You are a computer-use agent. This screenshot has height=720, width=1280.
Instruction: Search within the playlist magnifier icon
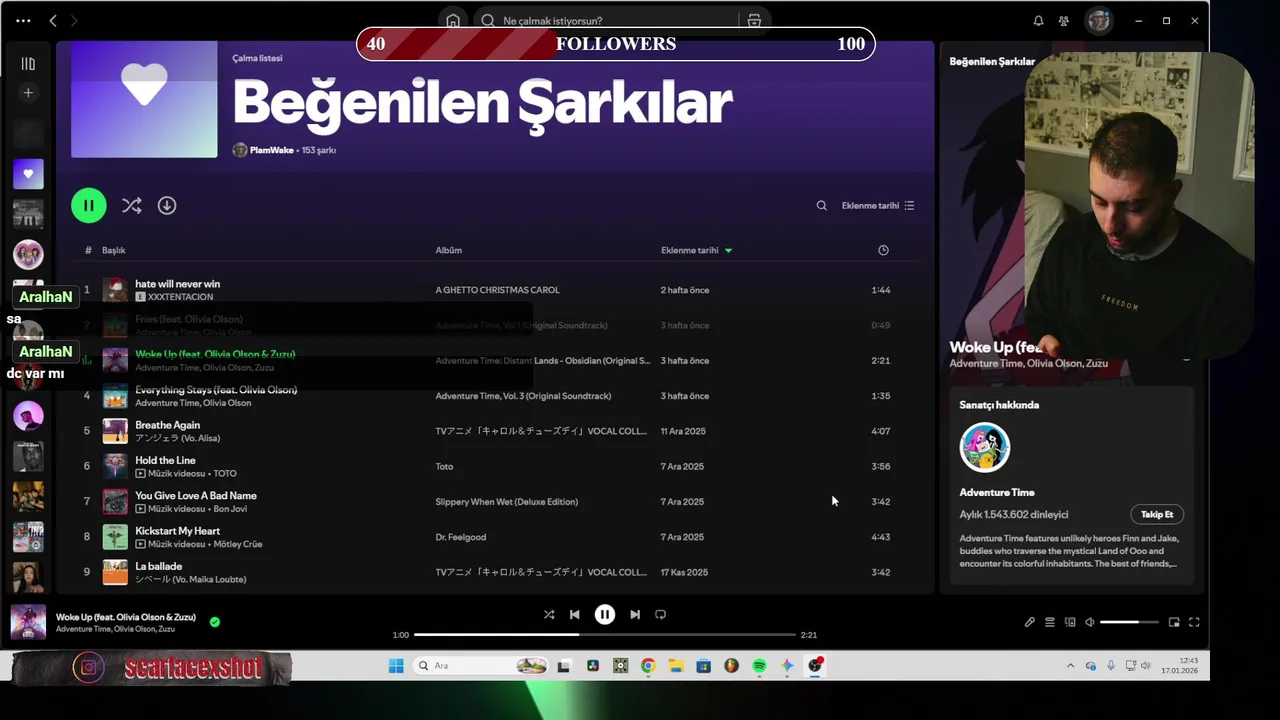coord(821,206)
